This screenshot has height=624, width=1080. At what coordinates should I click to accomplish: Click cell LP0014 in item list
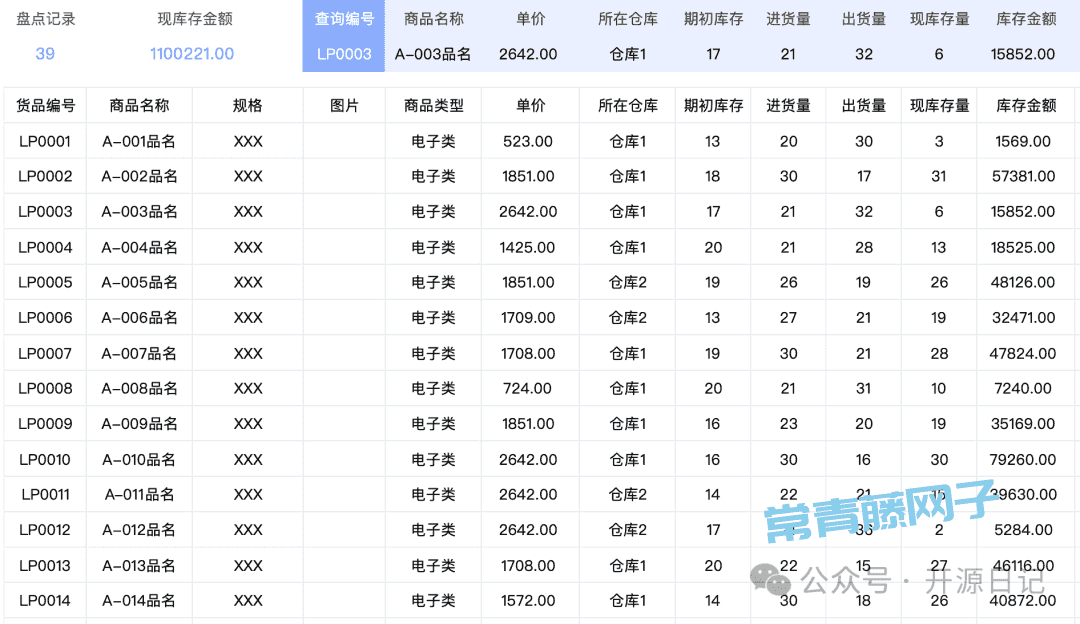click(45, 601)
